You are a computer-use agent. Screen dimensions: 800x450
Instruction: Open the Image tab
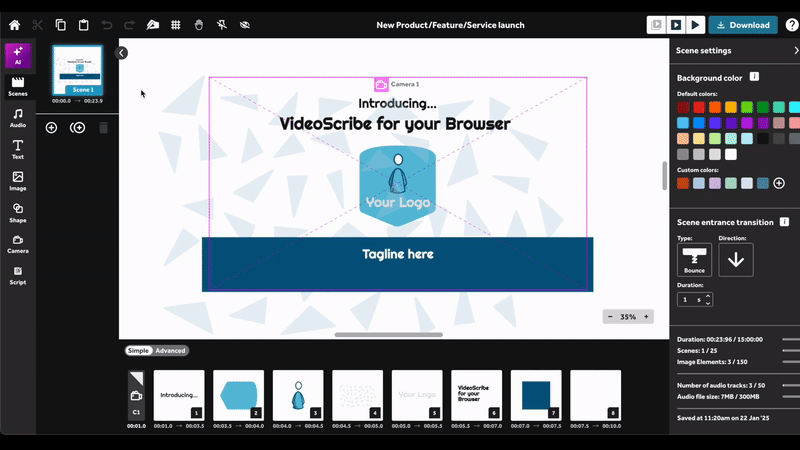(x=18, y=181)
